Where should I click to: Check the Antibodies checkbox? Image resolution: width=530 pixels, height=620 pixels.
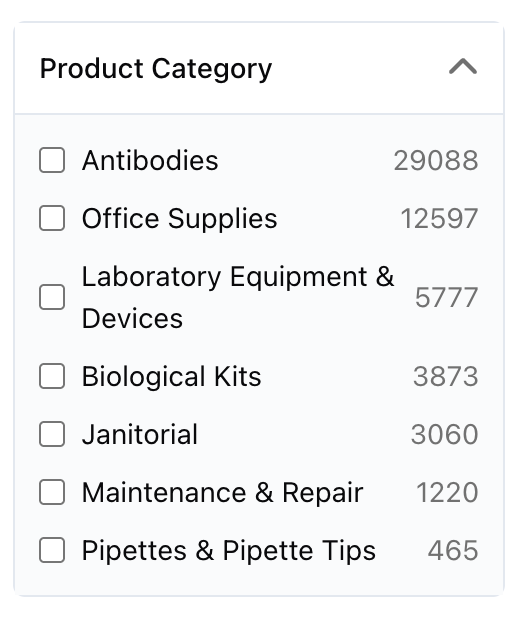click(52, 160)
